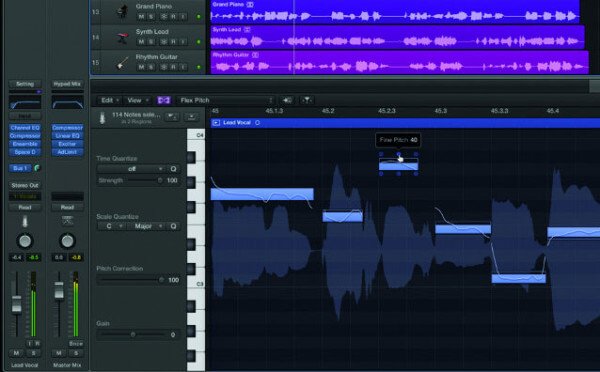Open the View menu in the editor
The image size is (600, 372).
[138, 100]
